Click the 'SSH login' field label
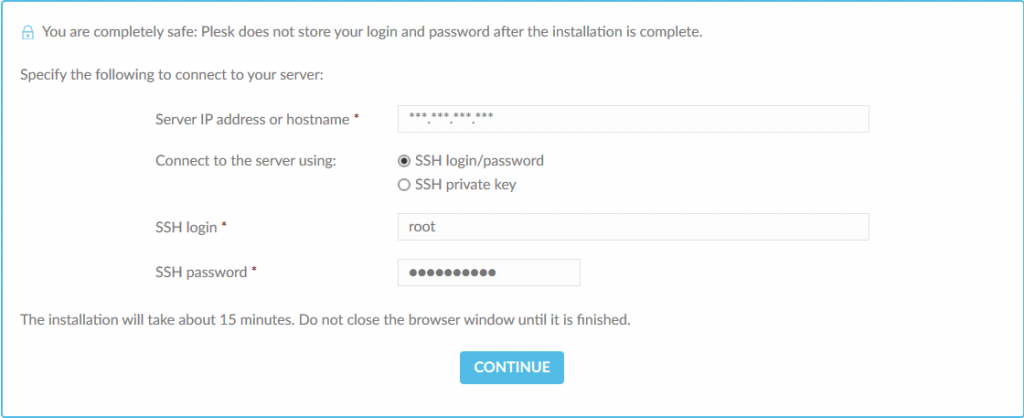The height and width of the screenshot is (418, 1024). click(186, 227)
